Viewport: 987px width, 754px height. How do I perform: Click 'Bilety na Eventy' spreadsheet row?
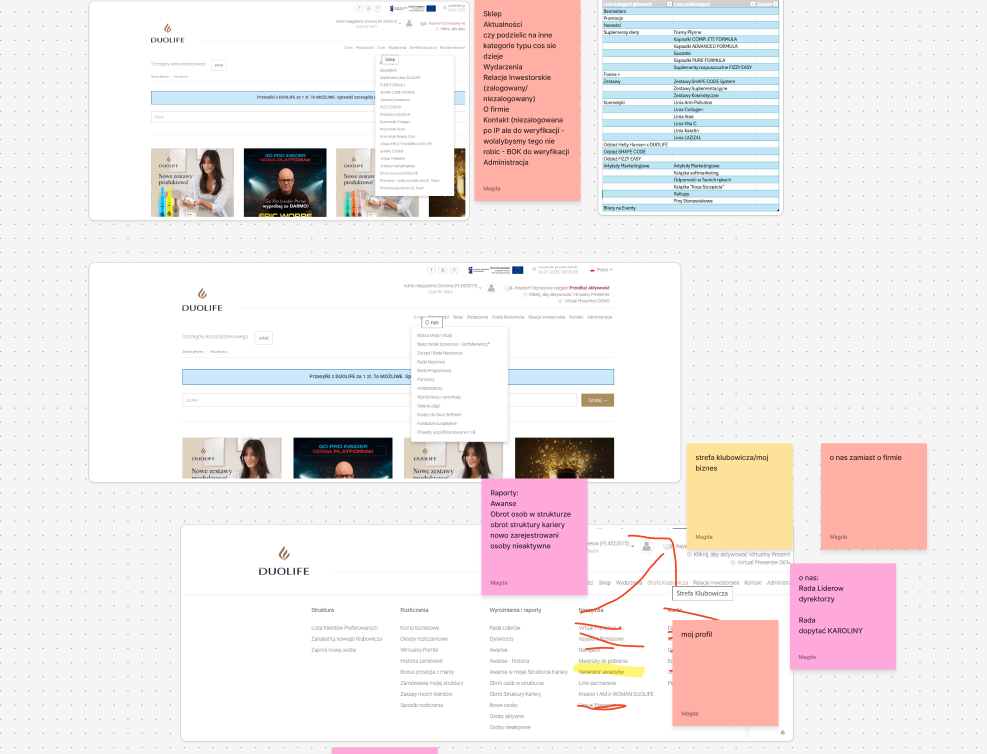(x=691, y=208)
